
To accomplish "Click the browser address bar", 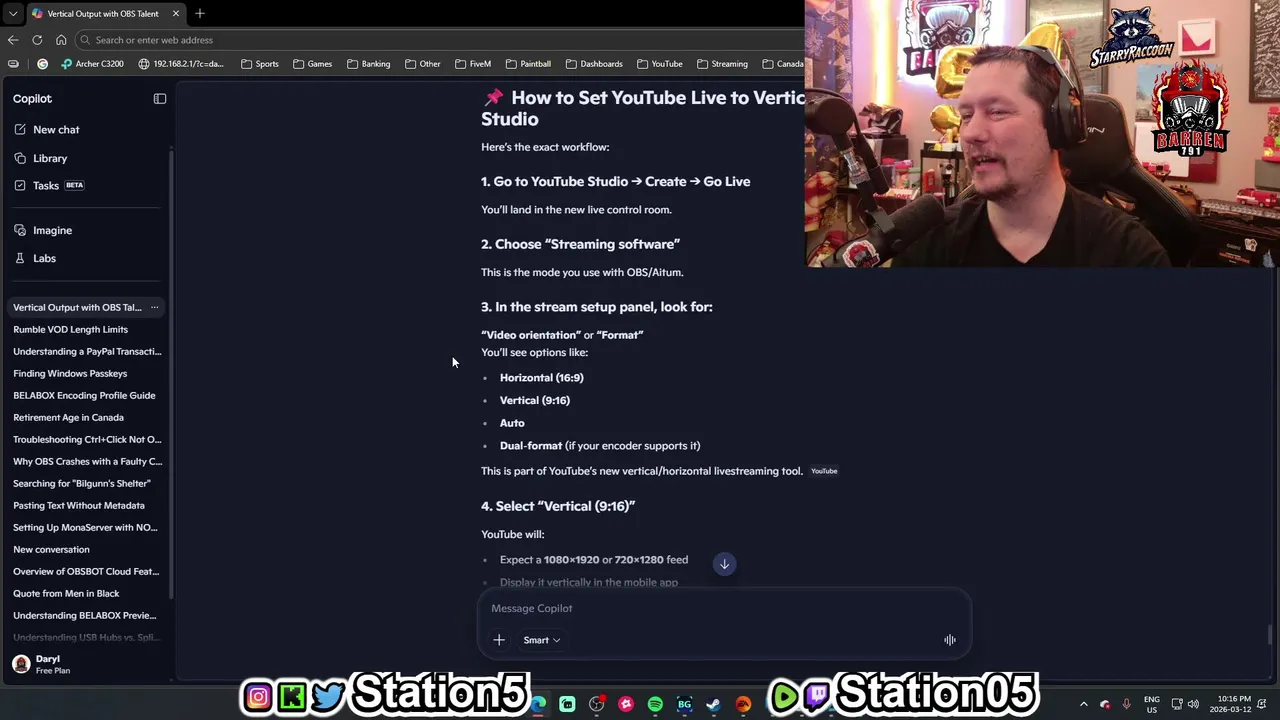I will pyautogui.click(x=440, y=40).
